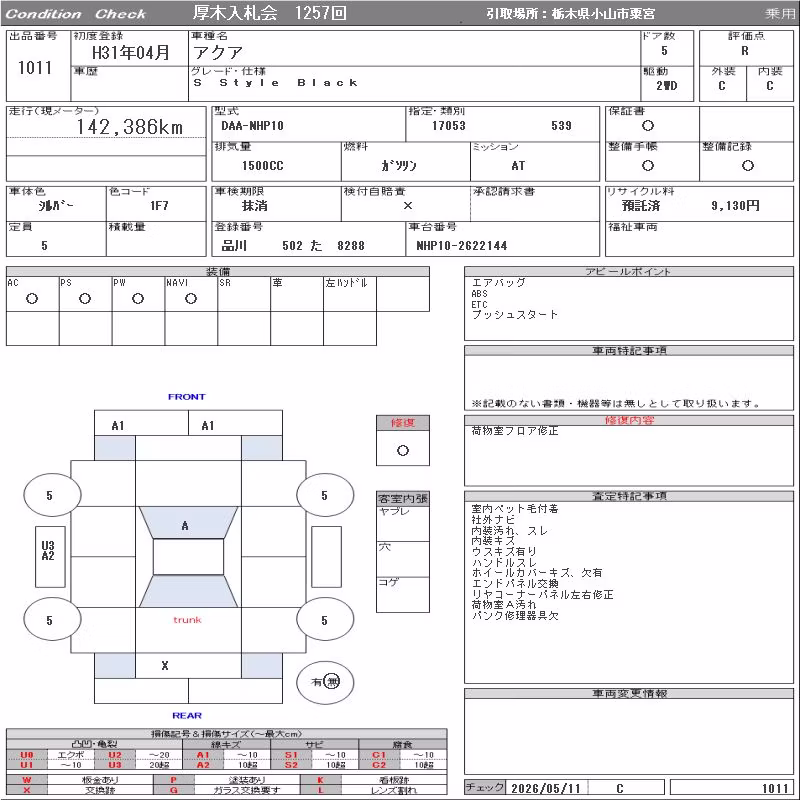Click the note 社外ナビ
The image size is (800, 800).
pos(493,519)
